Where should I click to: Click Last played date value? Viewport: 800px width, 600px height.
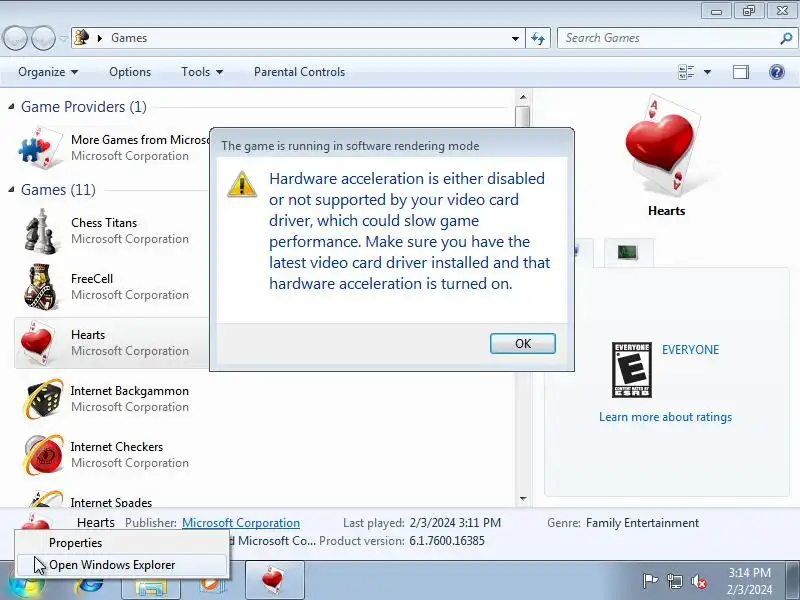pyautogui.click(x=455, y=523)
